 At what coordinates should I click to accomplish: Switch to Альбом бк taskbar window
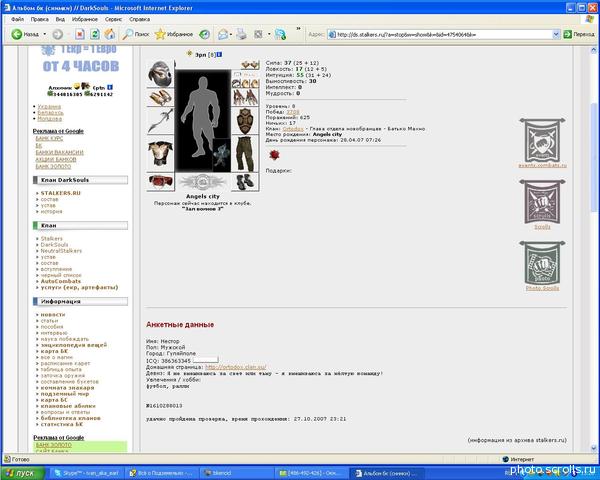(x=387, y=473)
